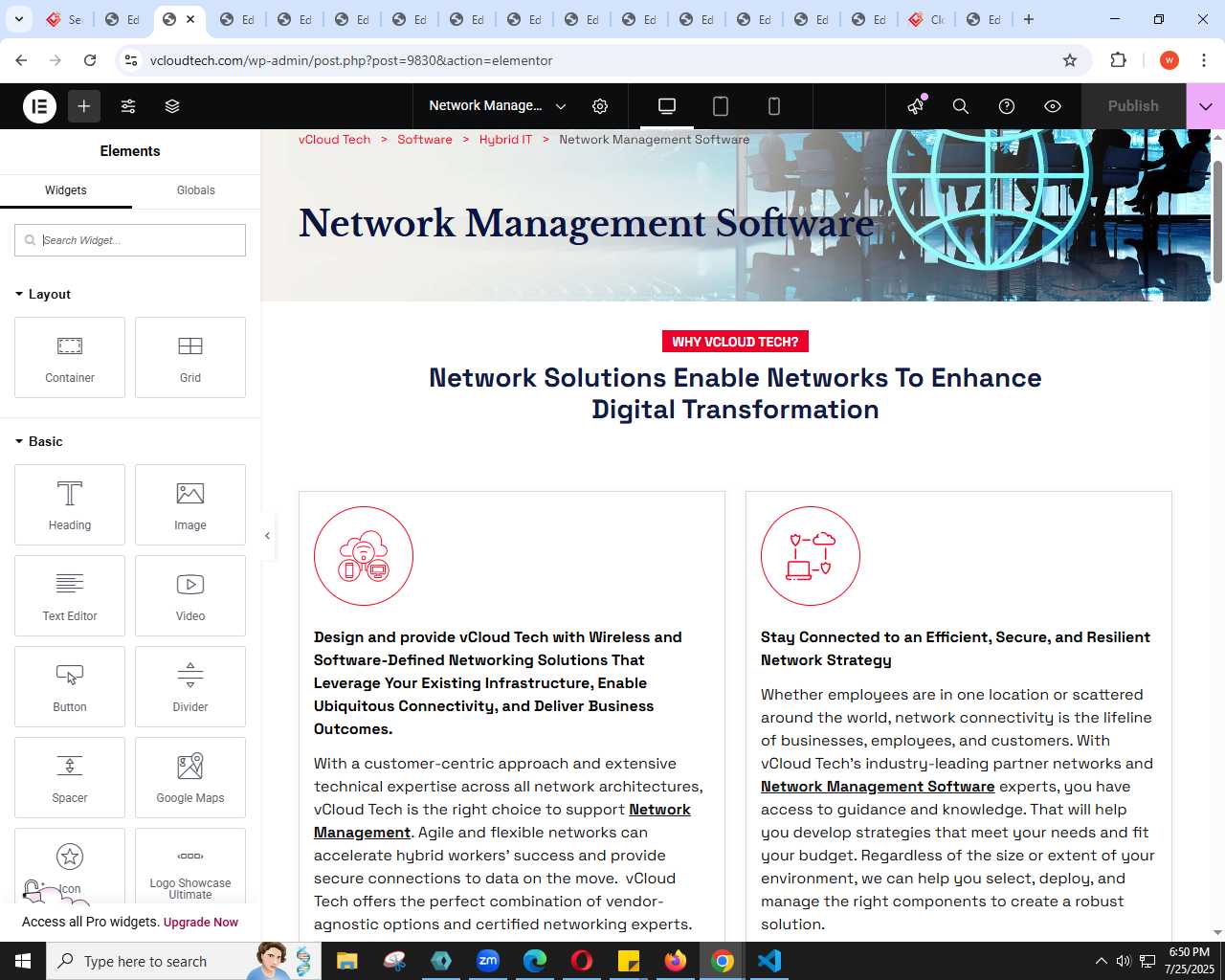The image size is (1225, 980).
Task: Select the Google Maps widget
Action: point(190,777)
